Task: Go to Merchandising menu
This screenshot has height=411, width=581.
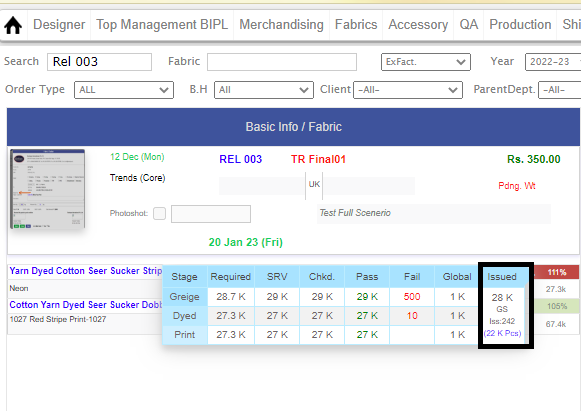Action: (281, 24)
